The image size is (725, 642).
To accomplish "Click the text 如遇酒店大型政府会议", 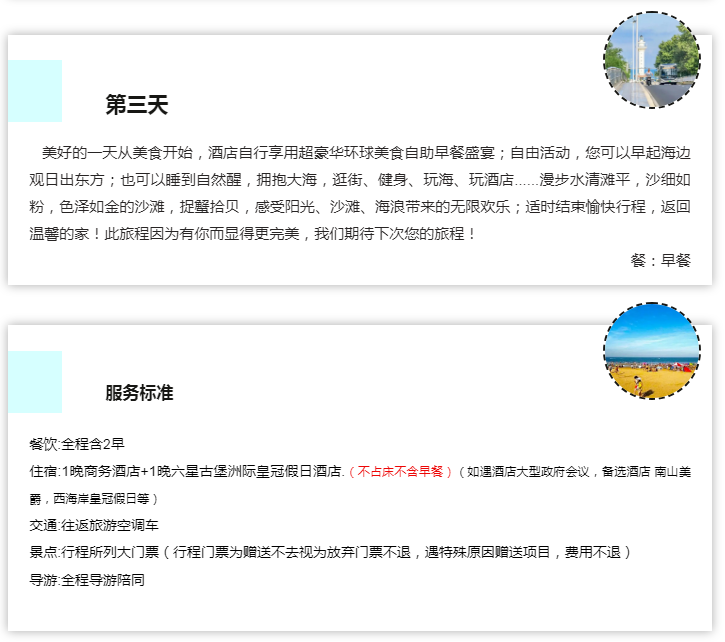I will point(528,472).
